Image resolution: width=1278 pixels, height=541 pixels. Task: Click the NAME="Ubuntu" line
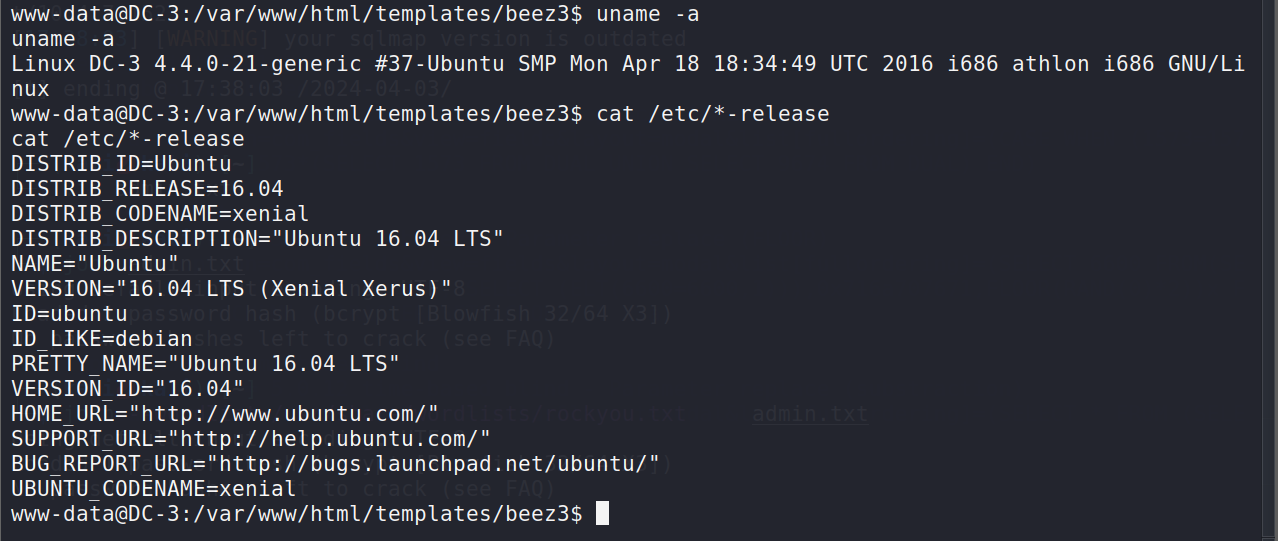[x=95, y=263]
